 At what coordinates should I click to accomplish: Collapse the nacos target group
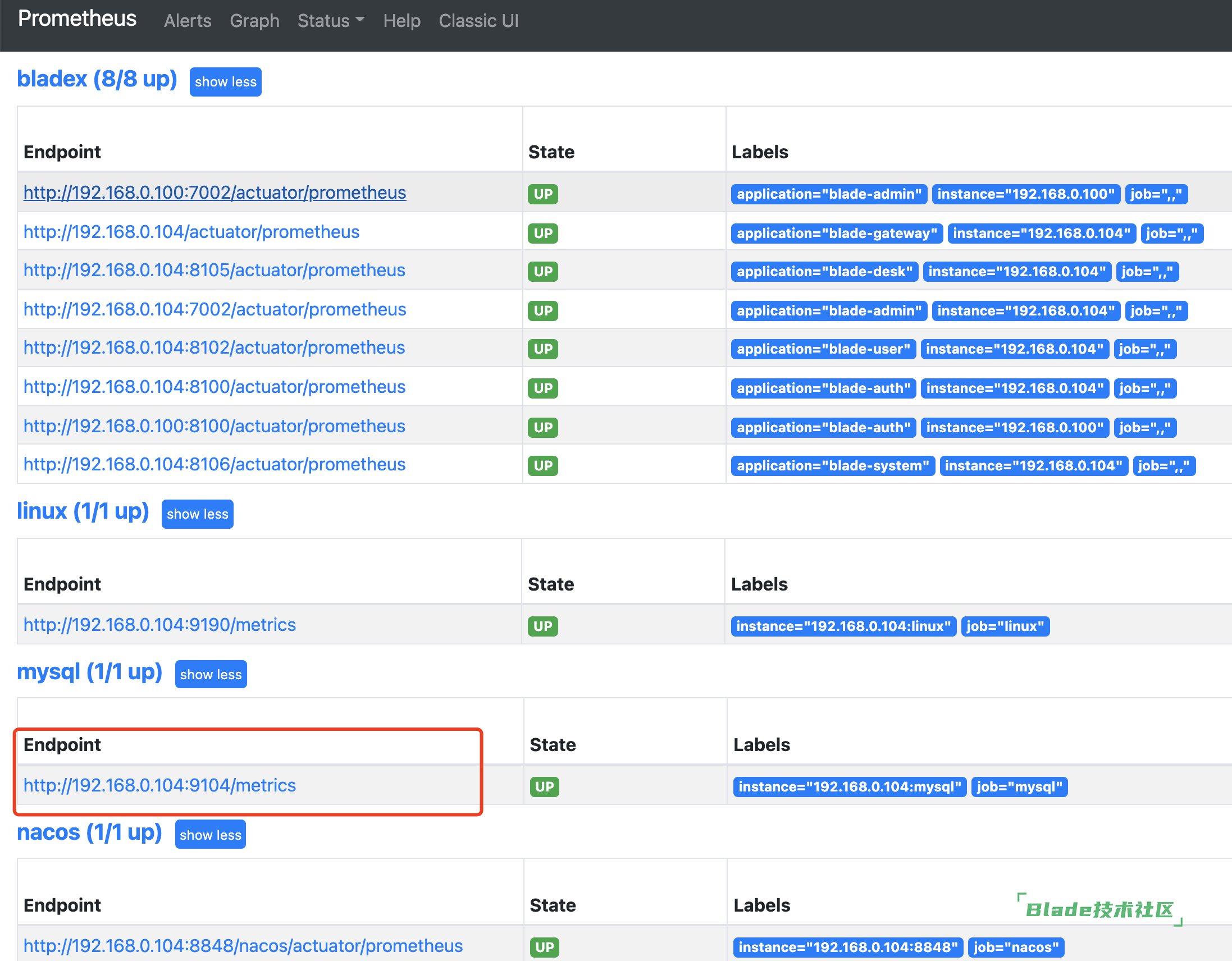click(211, 835)
